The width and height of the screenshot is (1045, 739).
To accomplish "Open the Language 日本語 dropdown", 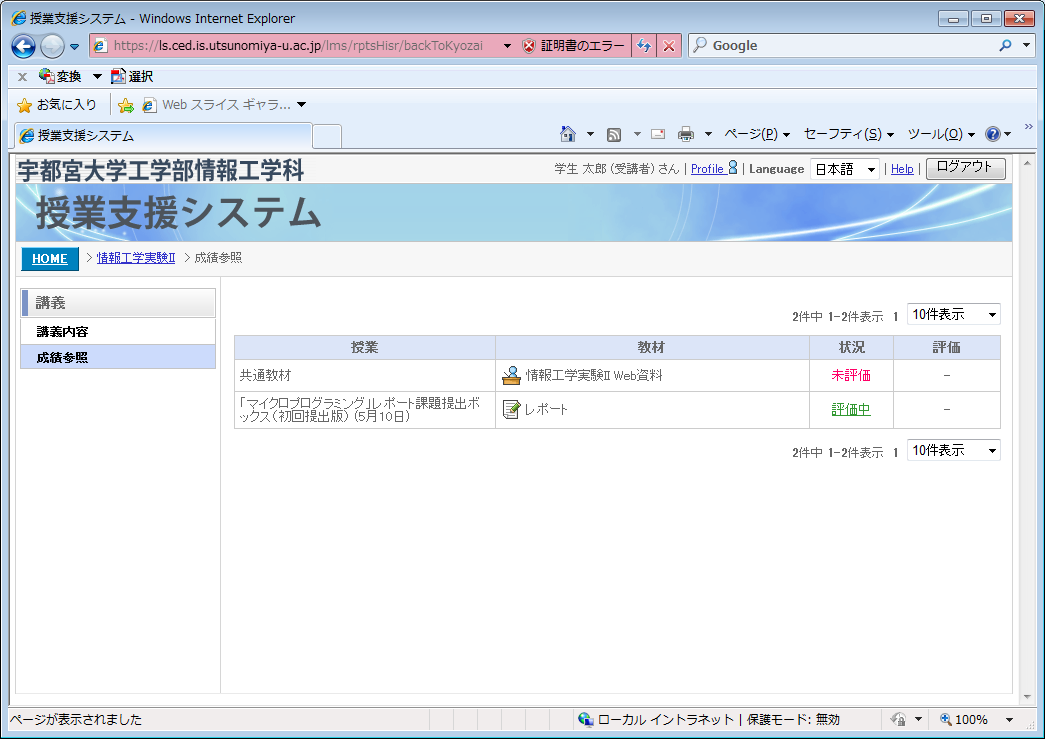I will (x=844, y=169).
